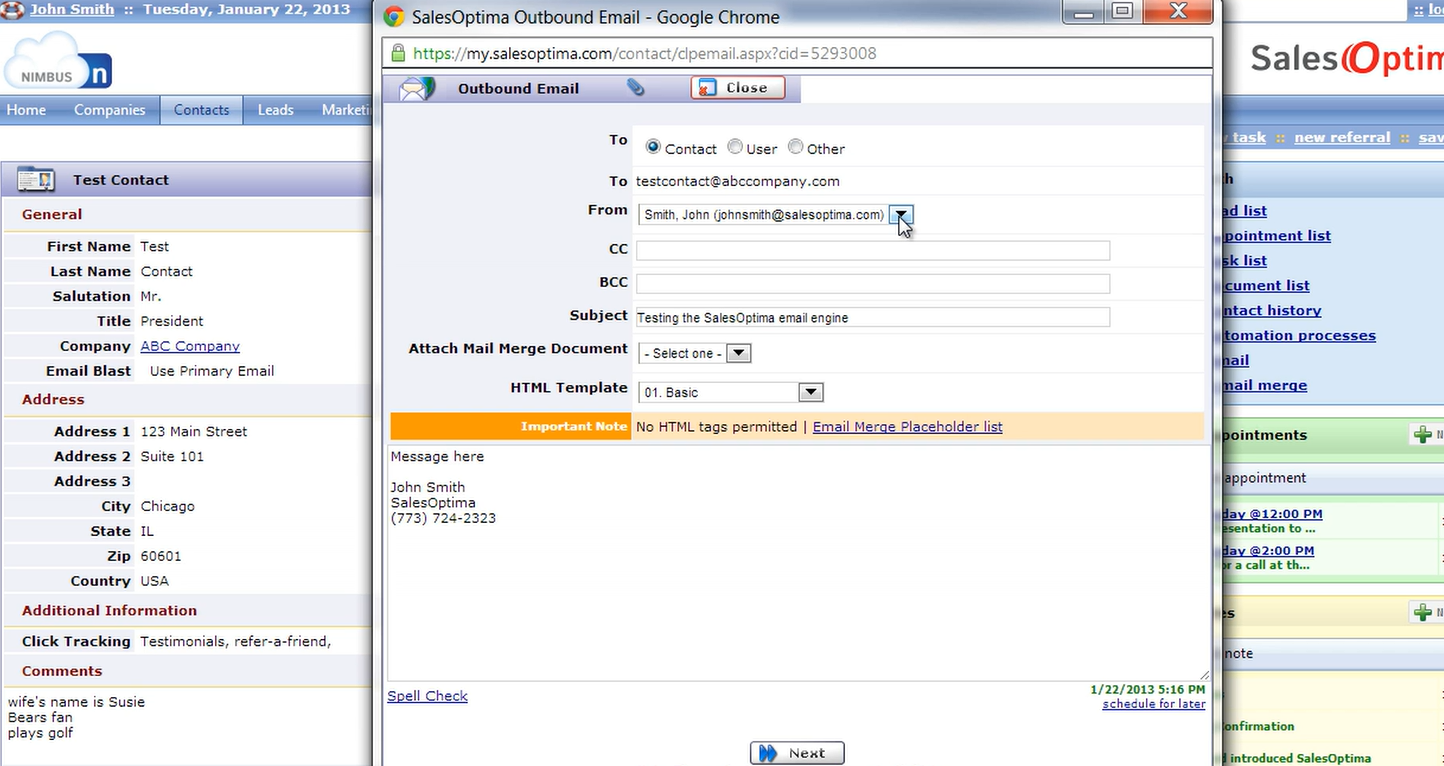The width and height of the screenshot is (1444, 766).
Task: Expand the Attach Mail Merge Document selector
Action: click(x=738, y=352)
